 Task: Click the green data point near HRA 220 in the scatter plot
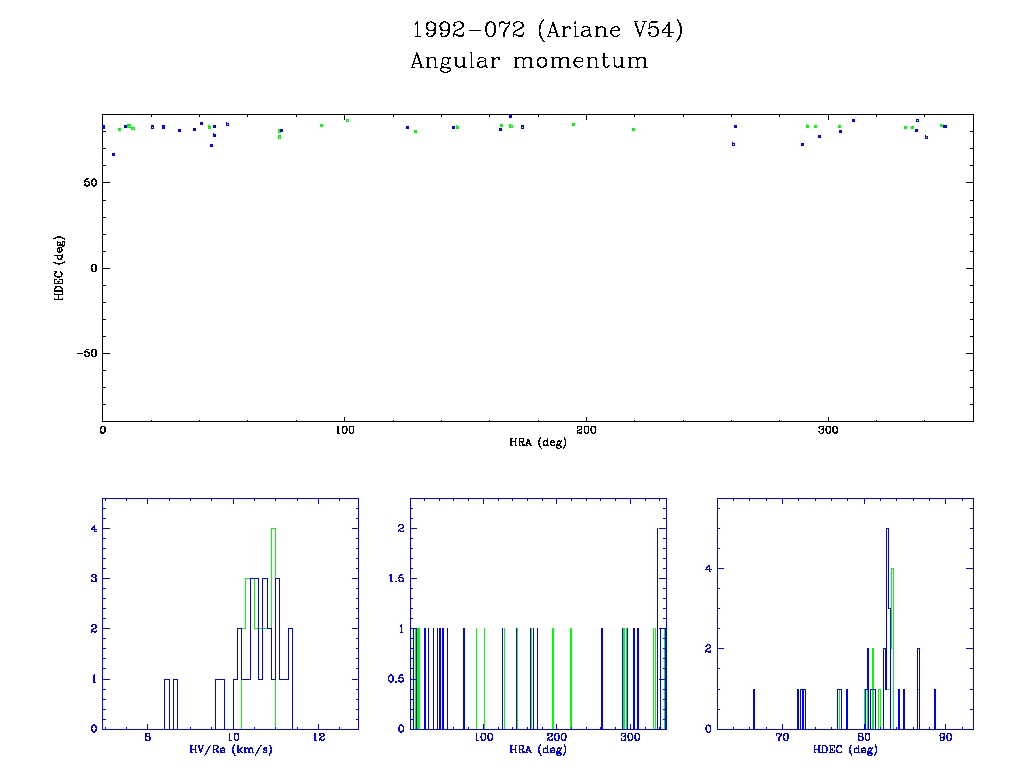(633, 129)
